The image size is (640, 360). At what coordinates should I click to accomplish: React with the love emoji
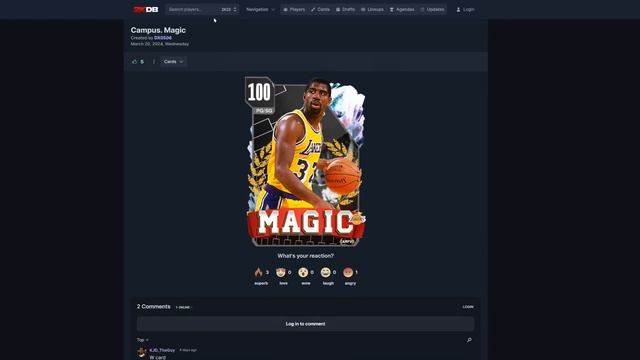pos(280,272)
